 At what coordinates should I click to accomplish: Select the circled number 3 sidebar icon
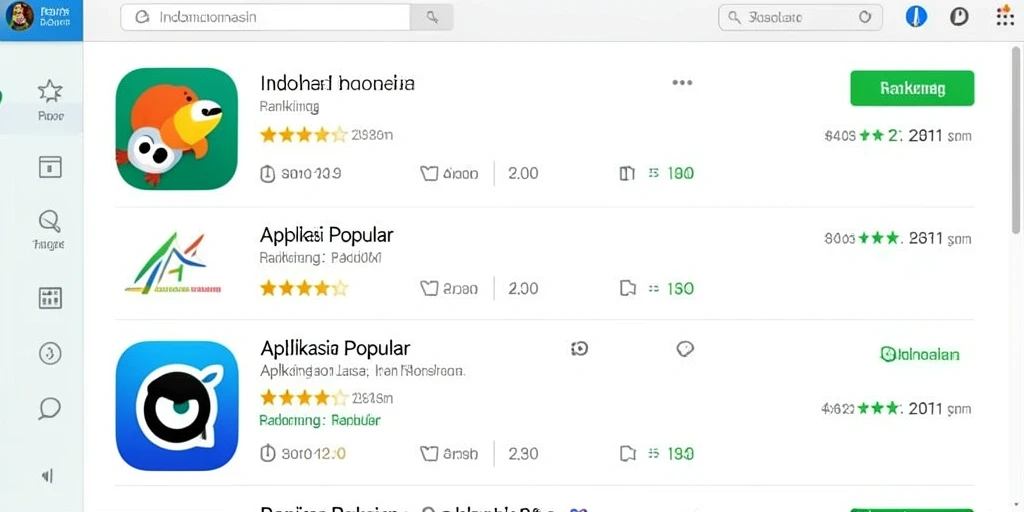[x=50, y=353]
